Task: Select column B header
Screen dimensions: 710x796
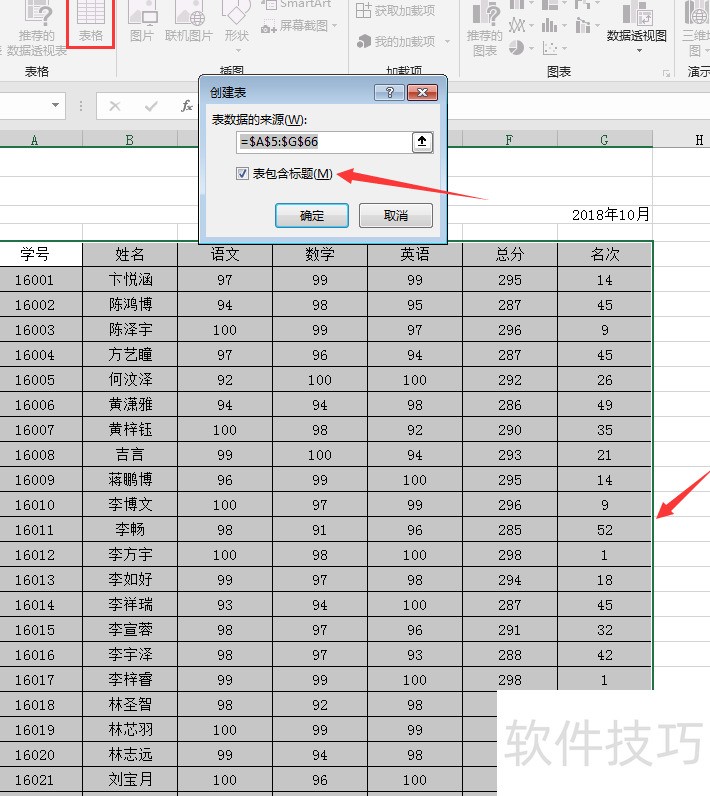Action: (130, 140)
